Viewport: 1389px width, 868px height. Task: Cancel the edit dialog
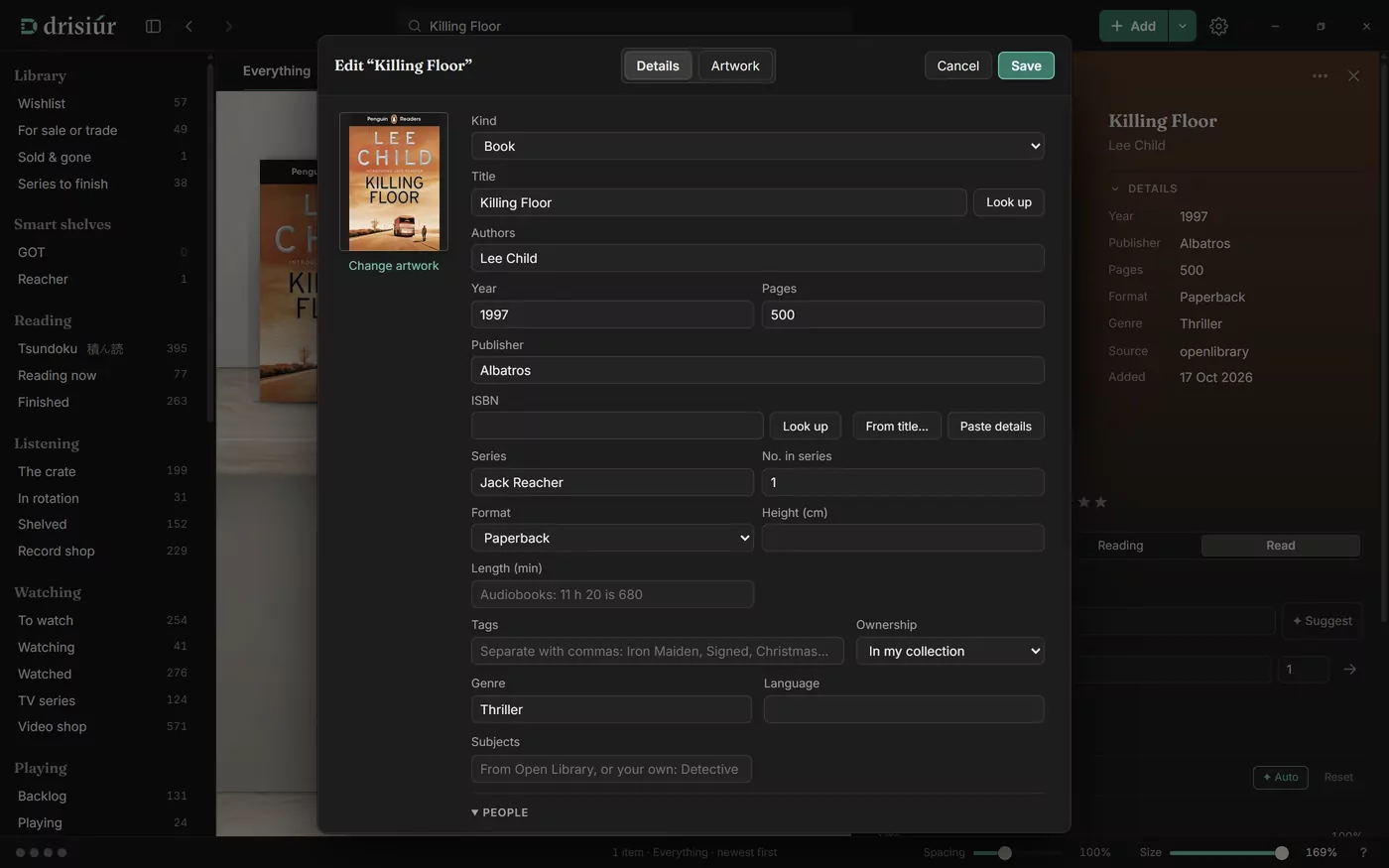click(x=957, y=65)
